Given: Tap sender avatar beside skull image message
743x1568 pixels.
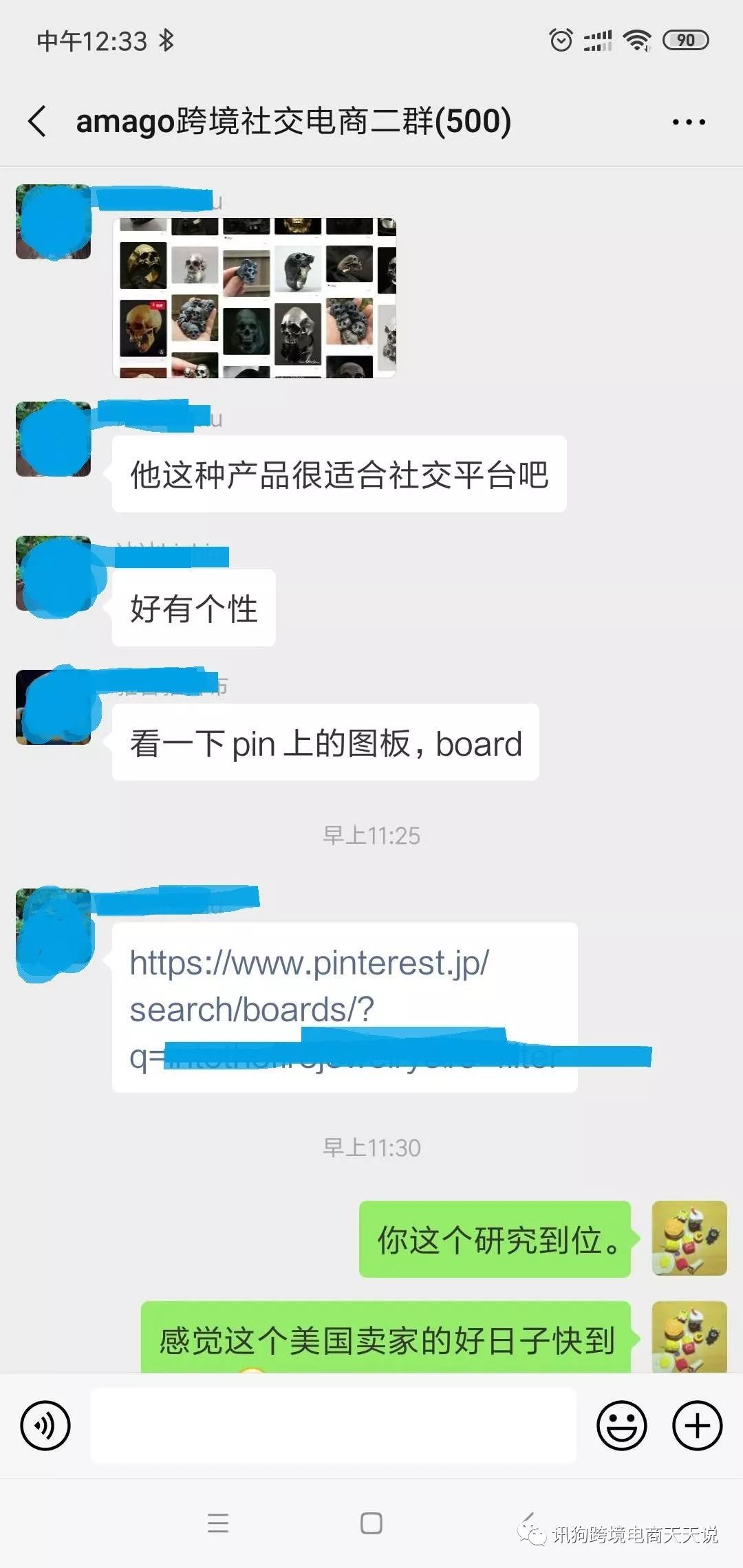Looking at the screenshot, I should click(53, 221).
